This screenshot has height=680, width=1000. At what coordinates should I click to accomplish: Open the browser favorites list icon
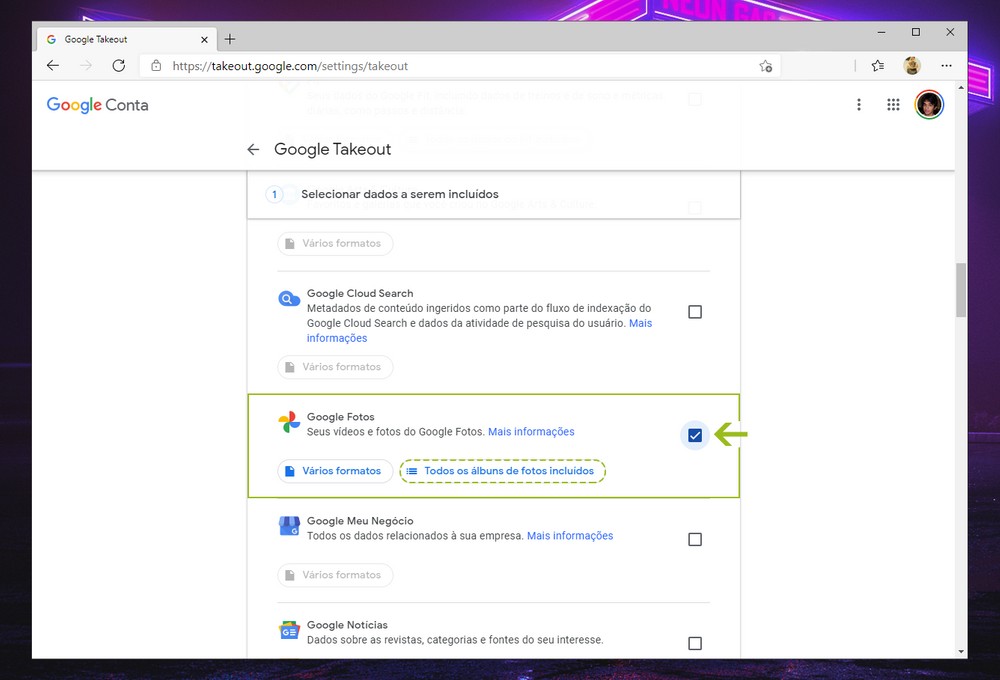(x=877, y=66)
